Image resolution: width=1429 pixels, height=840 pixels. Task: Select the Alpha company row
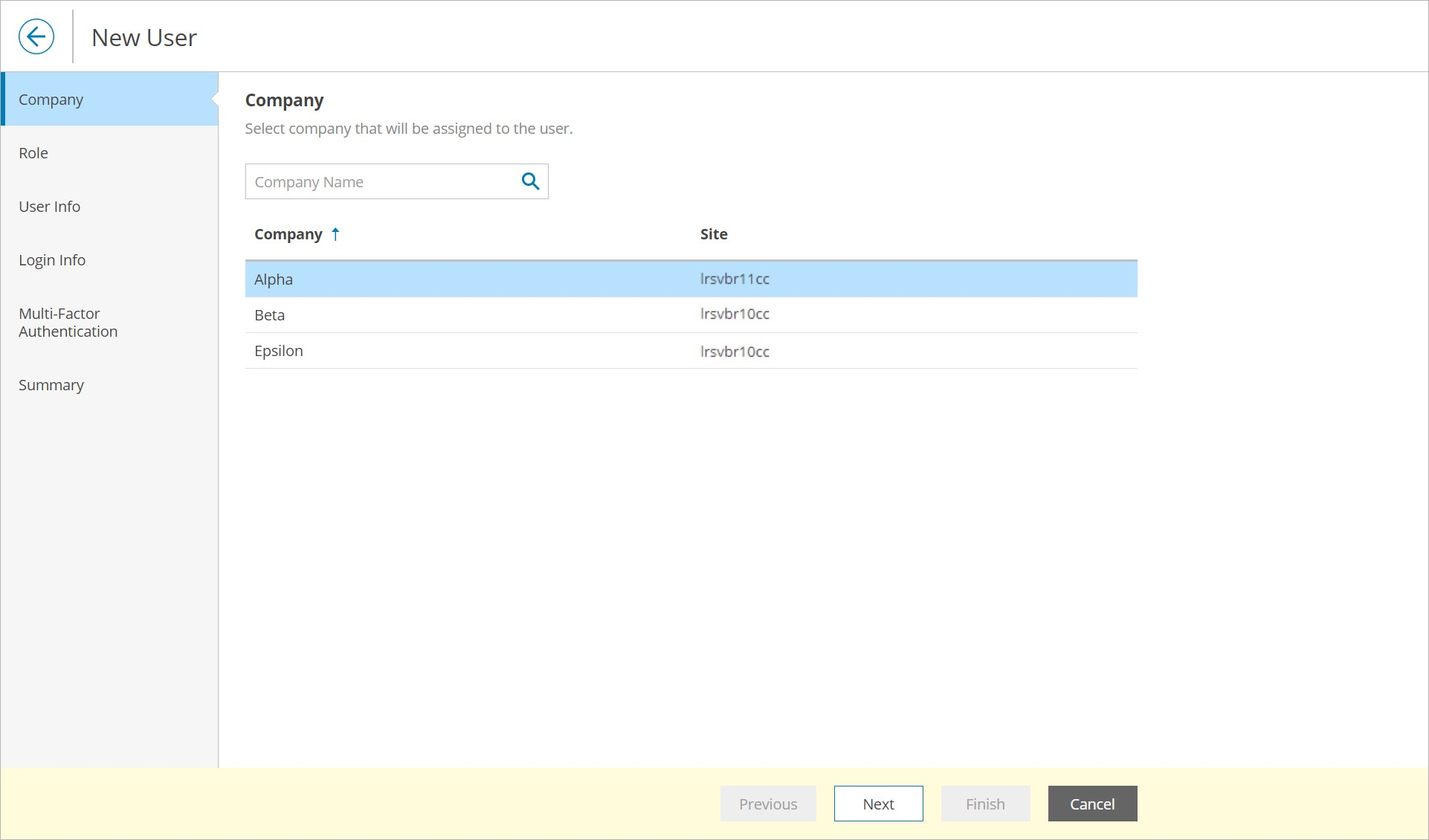coord(274,280)
